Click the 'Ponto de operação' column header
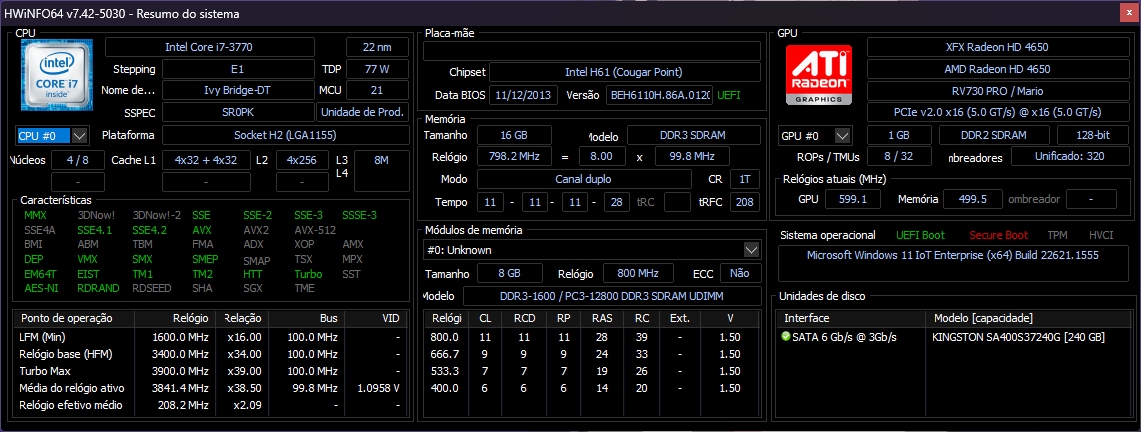Image resolution: width=1141 pixels, height=432 pixels. click(73, 318)
